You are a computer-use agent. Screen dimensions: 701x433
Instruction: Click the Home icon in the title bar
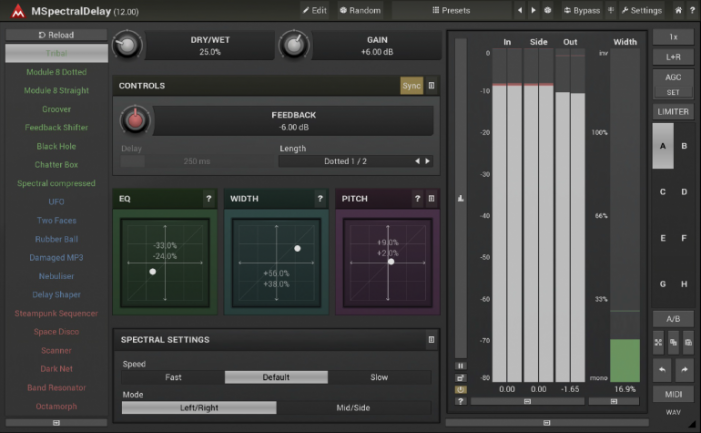[x=678, y=10]
